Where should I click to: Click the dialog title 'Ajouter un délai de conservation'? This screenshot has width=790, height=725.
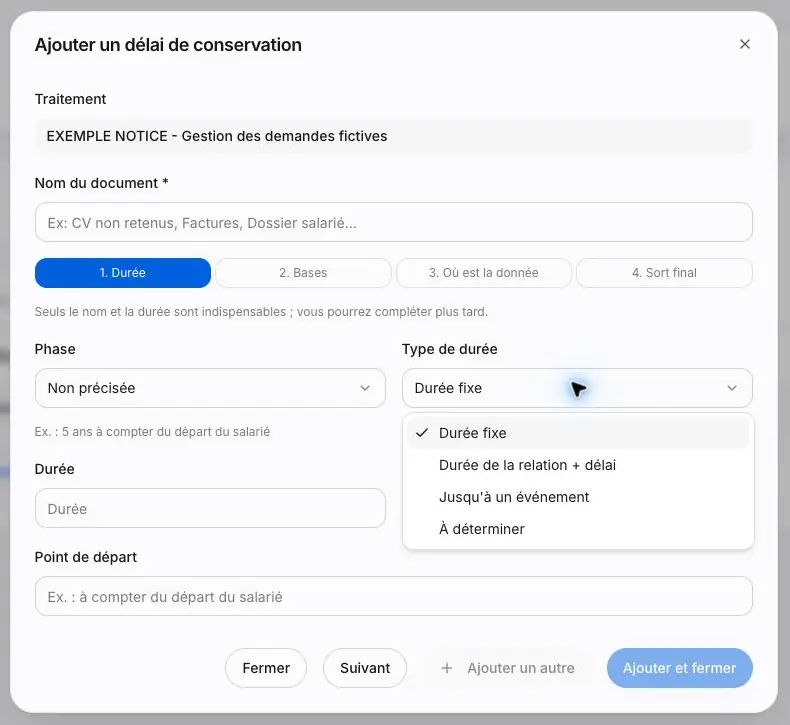168,45
